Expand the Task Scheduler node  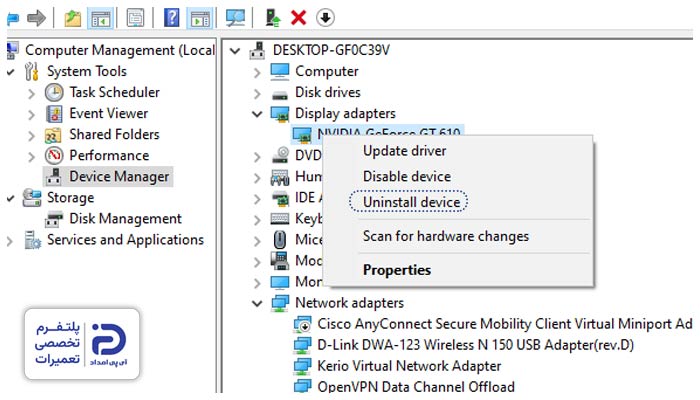(31, 93)
